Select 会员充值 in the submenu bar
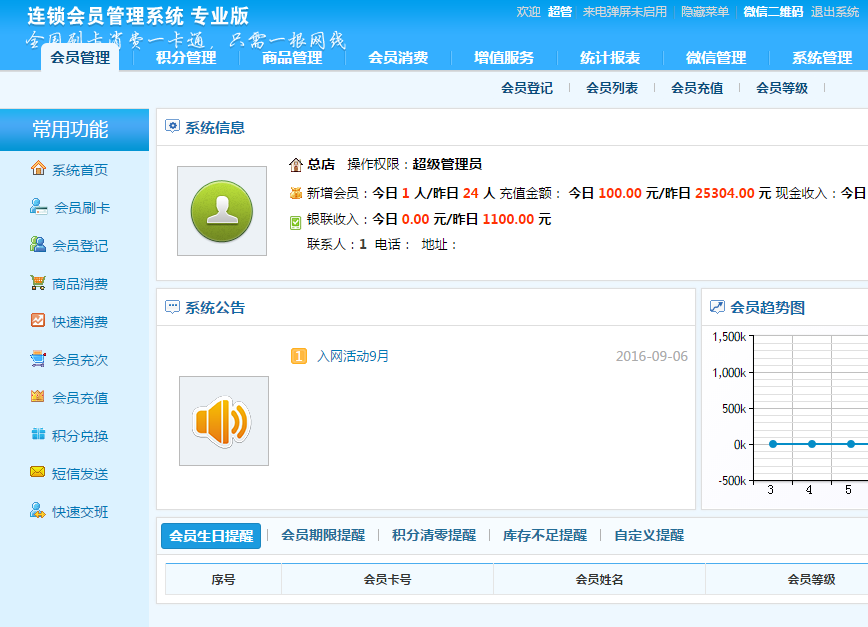Image resolution: width=868 pixels, height=627 pixels. (x=697, y=88)
